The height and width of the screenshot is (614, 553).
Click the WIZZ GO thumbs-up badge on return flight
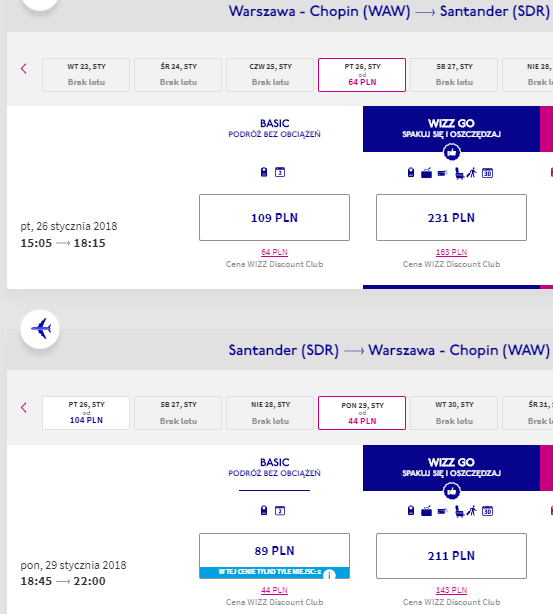pyautogui.click(x=452, y=491)
